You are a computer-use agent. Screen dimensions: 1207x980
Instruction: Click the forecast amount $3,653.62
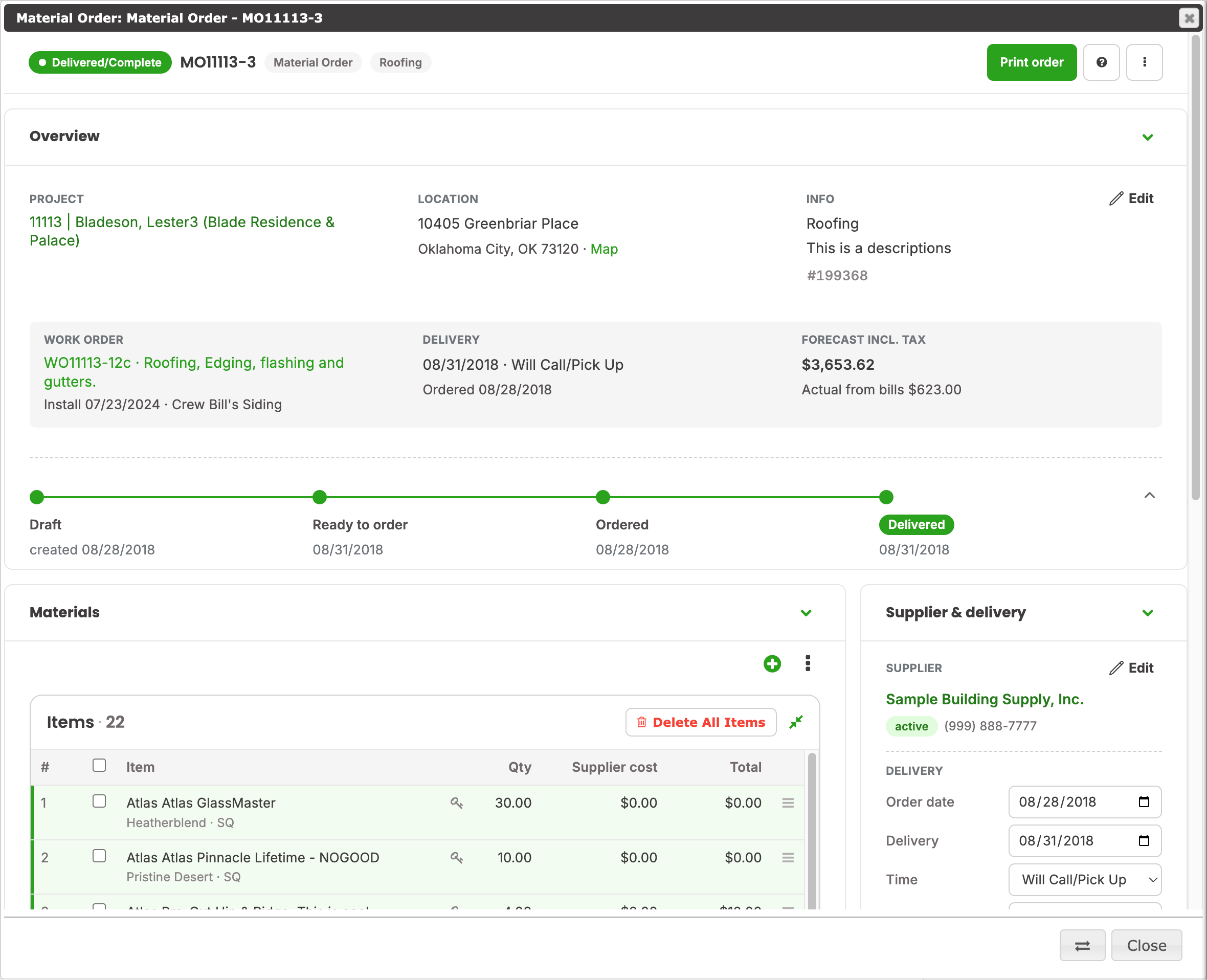tap(838, 365)
